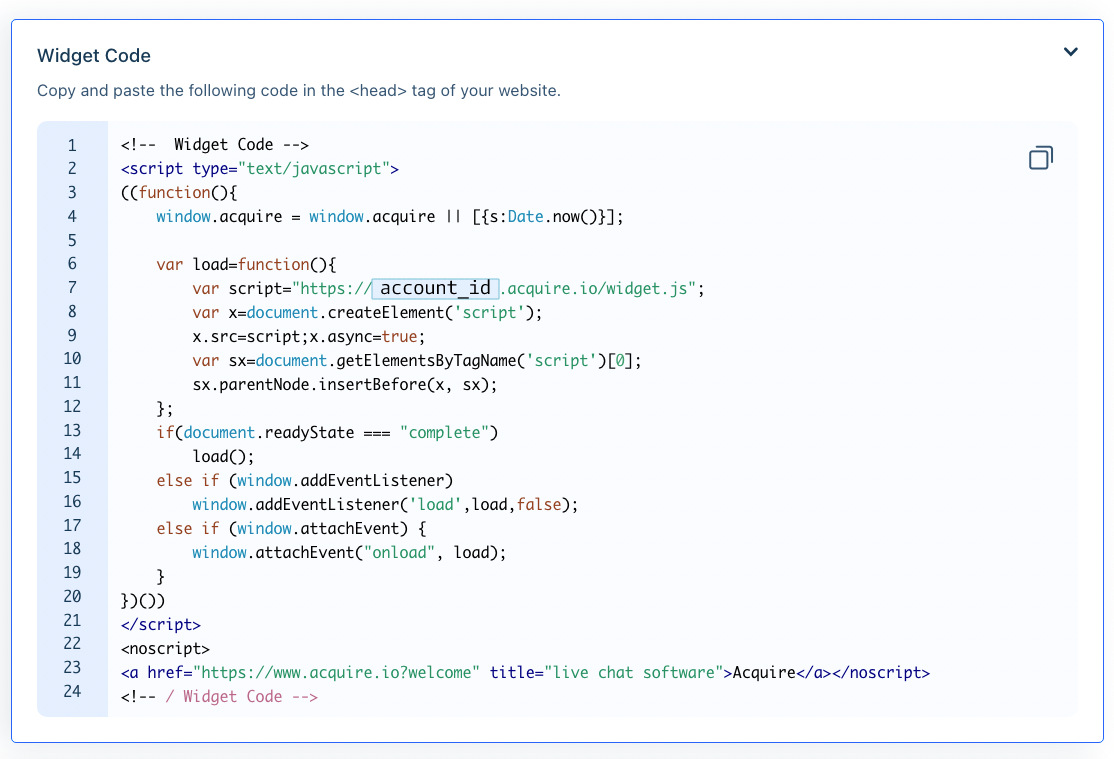The width and height of the screenshot is (1114, 759).
Task: Click the window.acquire assignment line
Action: click(x=390, y=217)
